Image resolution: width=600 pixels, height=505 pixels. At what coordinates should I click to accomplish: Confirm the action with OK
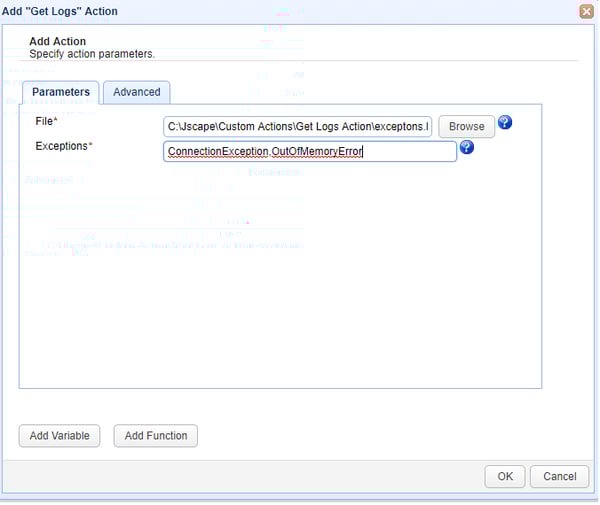tap(505, 476)
